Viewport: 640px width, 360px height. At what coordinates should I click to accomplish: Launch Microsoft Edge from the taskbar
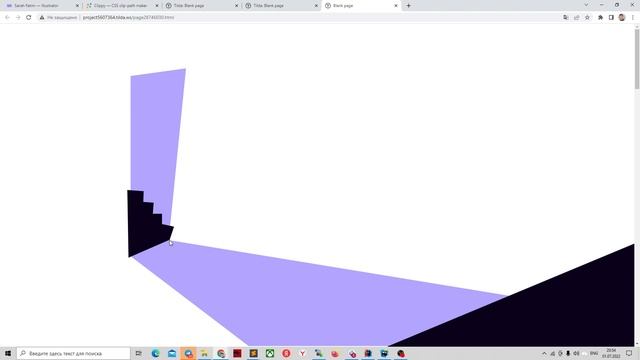156,353
